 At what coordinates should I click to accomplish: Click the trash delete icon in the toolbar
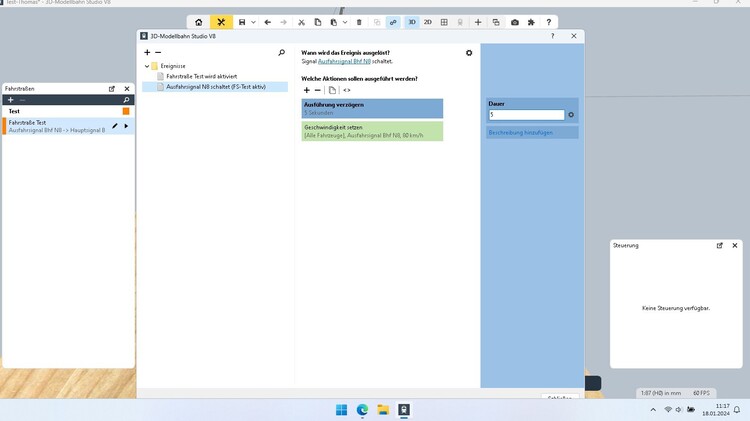359,22
